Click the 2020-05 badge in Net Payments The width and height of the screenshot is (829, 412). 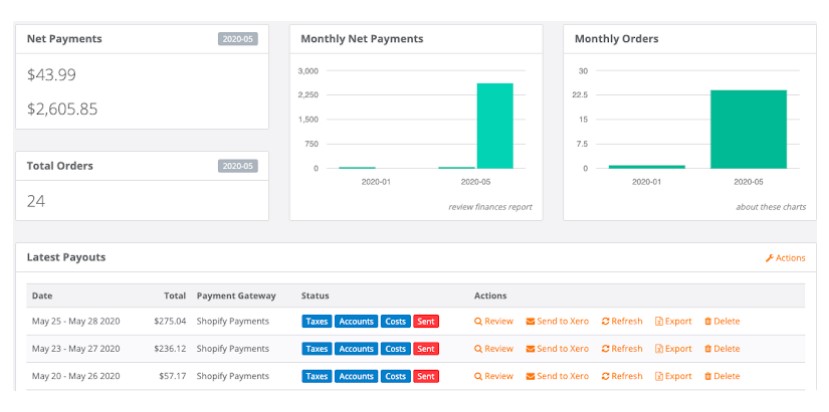(238, 39)
